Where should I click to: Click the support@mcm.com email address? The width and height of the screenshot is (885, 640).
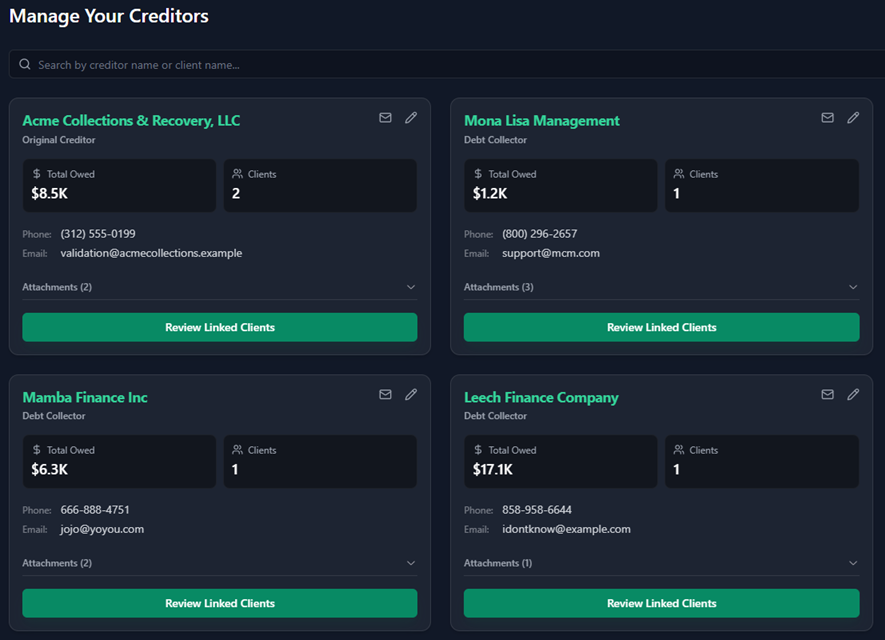coord(551,254)
